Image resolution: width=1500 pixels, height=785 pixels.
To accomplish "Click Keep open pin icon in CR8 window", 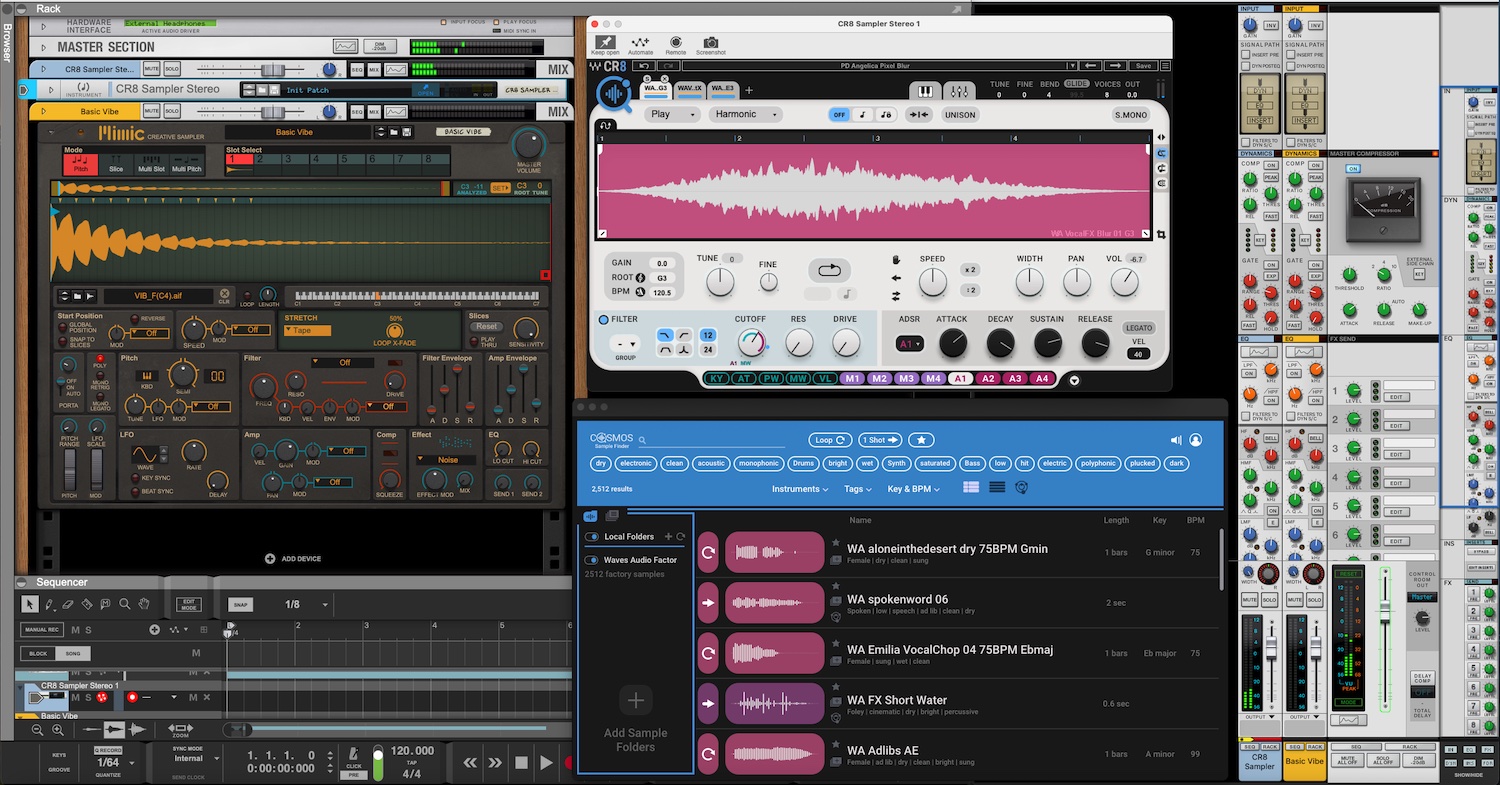I will pos(604,44).
